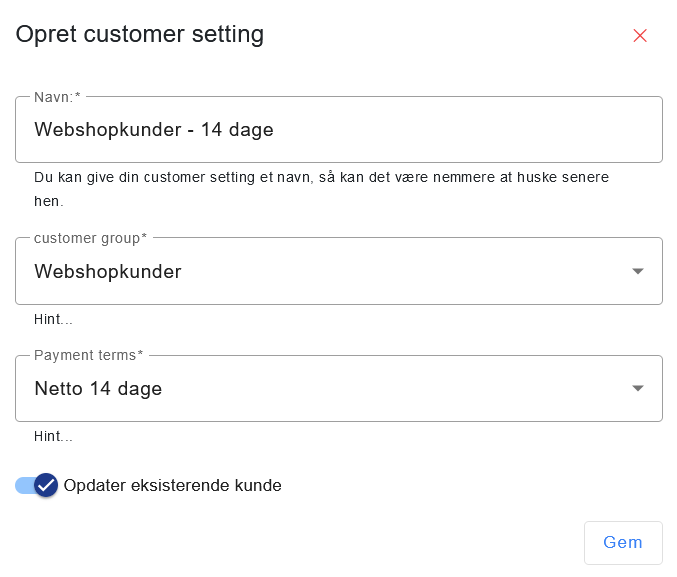Click the Hint text under customer group
This screenshot has width=677, height=577.
coord(53,320)
